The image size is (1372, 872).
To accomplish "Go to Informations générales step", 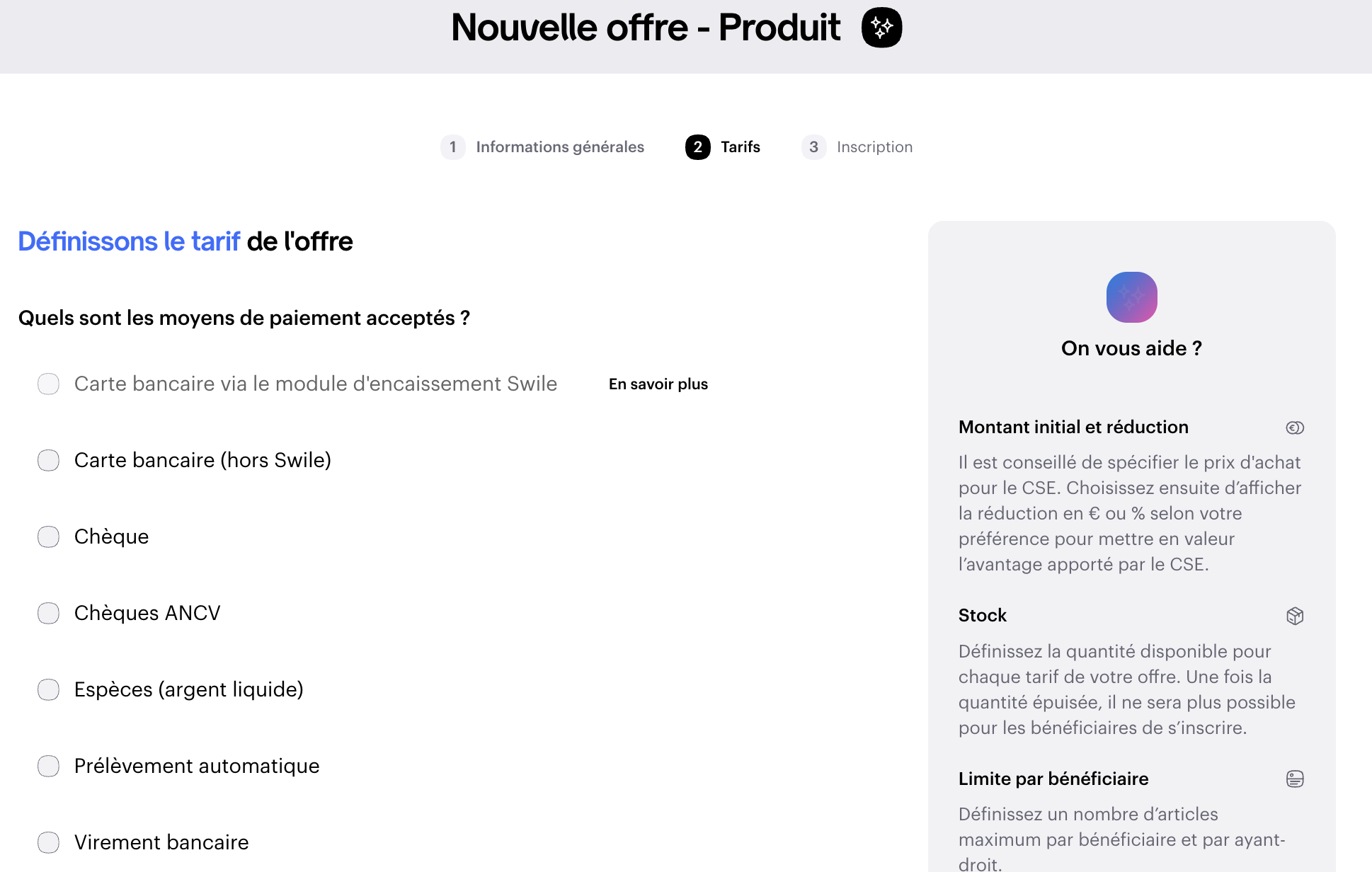I will [560, 147].
